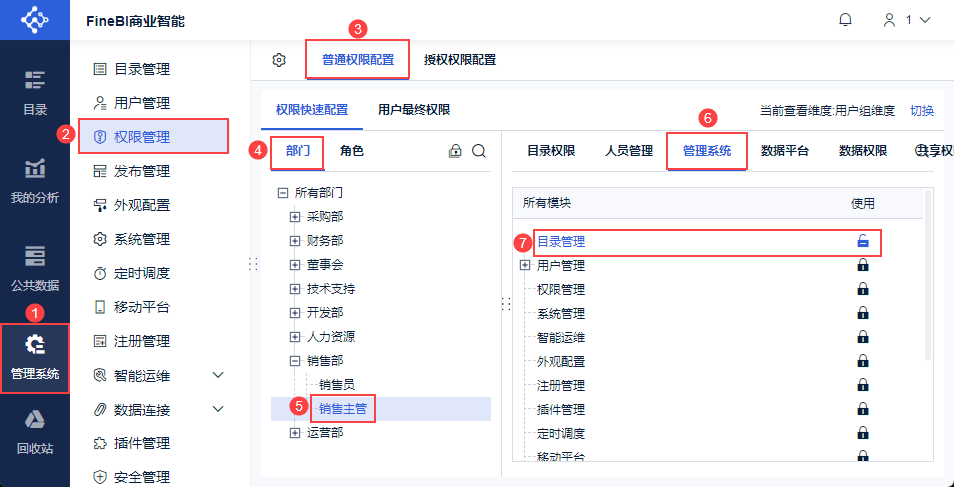Click the 切换 dimension link
This screenshot has width=954, height=487.
922,111
